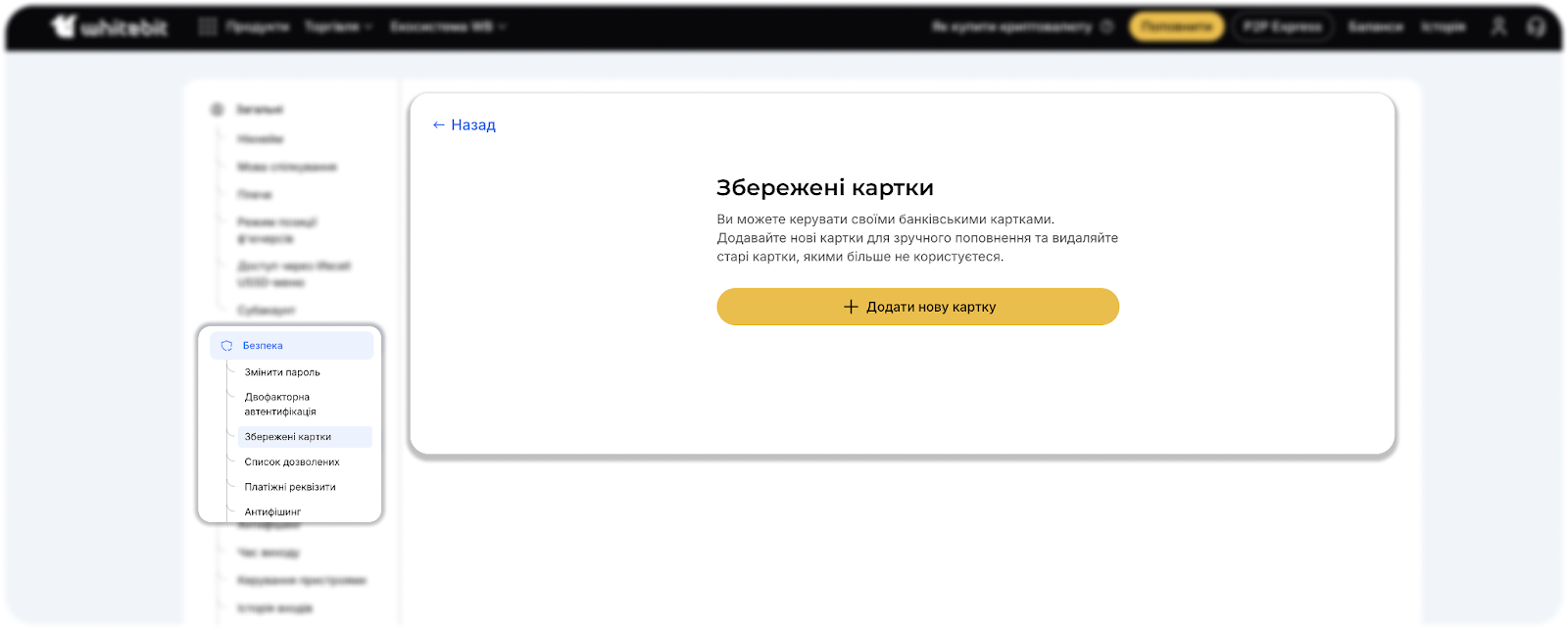Click the yellow Поповнити button

click(x=1176, y=26)
